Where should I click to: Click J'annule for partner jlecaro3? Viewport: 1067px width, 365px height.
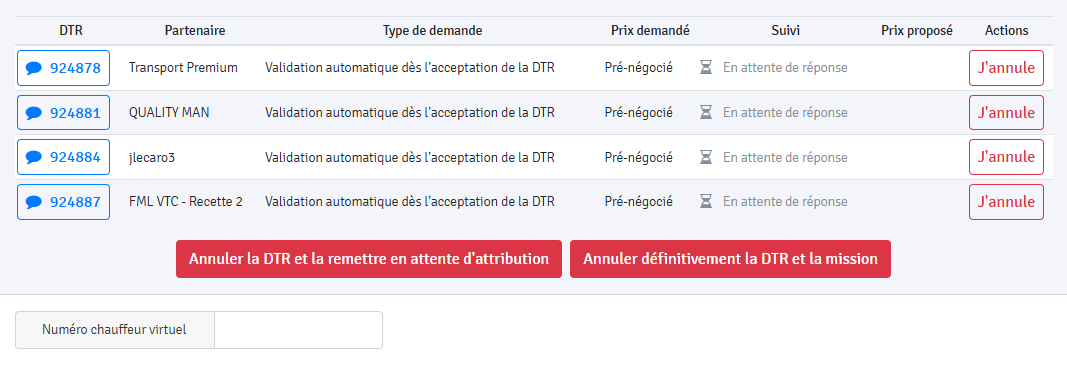(1006, 157)
